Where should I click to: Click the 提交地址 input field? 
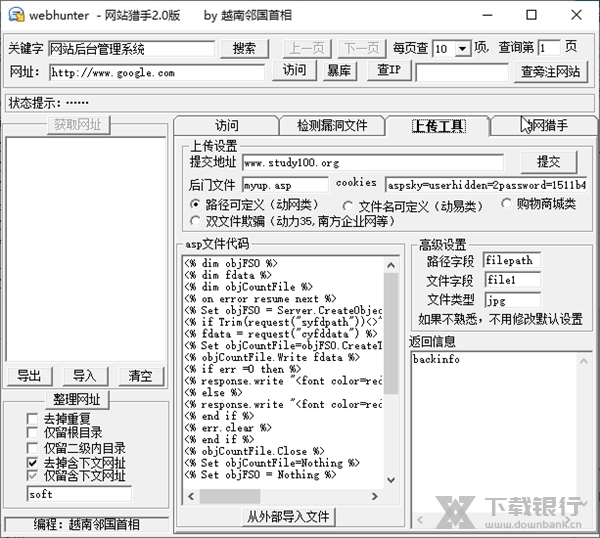tap(373, 163)
